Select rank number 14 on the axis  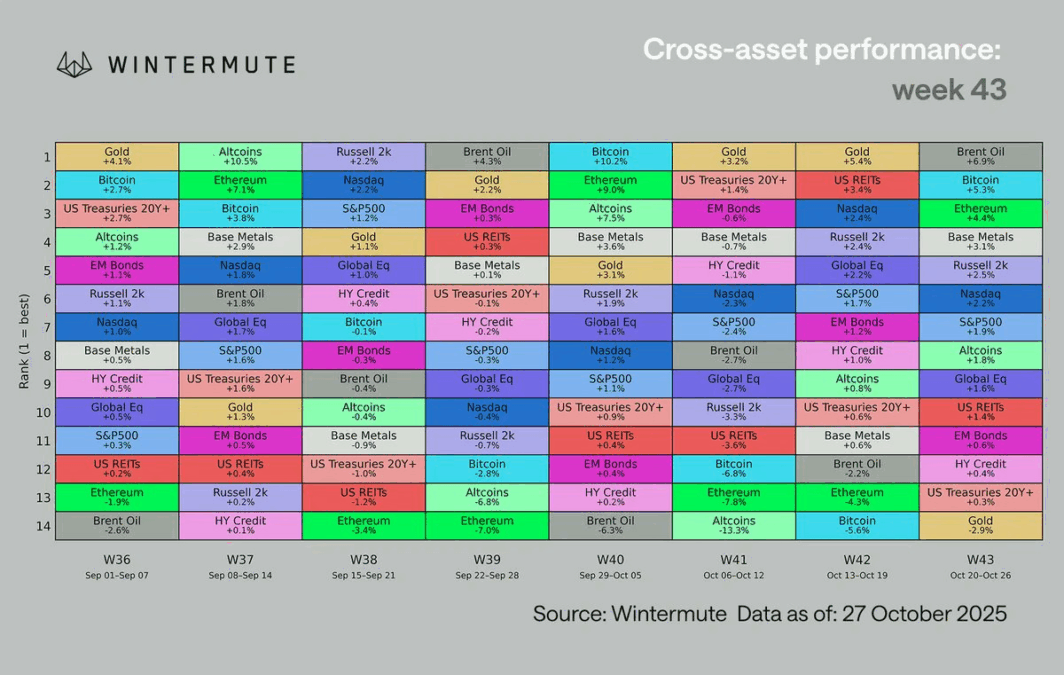(x=43, y=526)
